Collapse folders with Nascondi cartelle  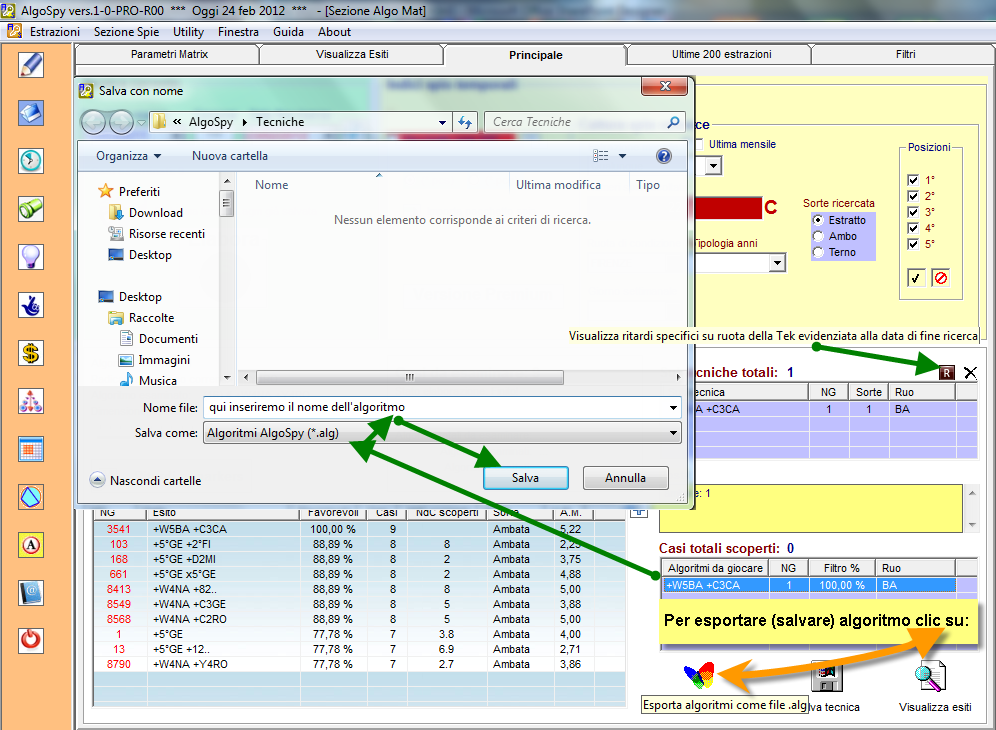coord(145,481)
